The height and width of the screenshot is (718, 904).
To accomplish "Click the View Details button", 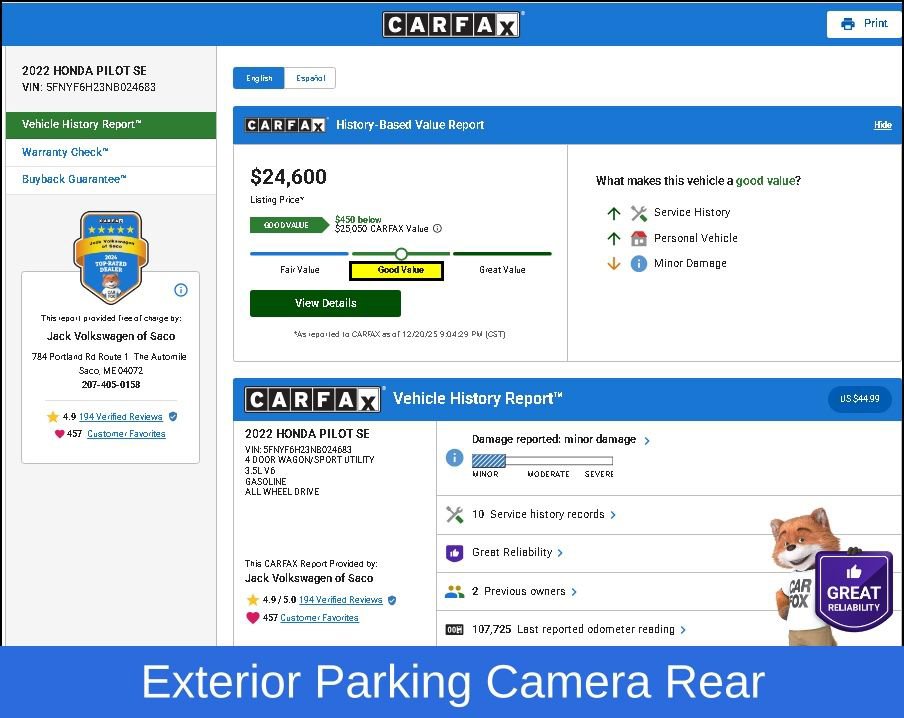I will click(325, 303).
